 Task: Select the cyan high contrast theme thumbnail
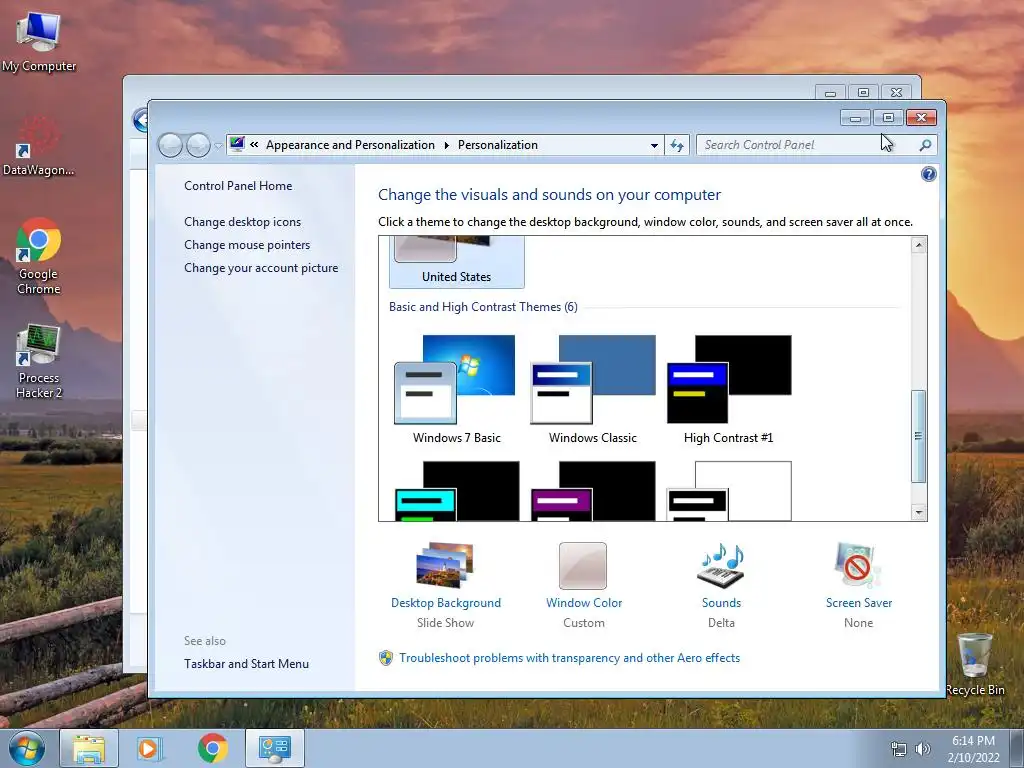[456, 491]
